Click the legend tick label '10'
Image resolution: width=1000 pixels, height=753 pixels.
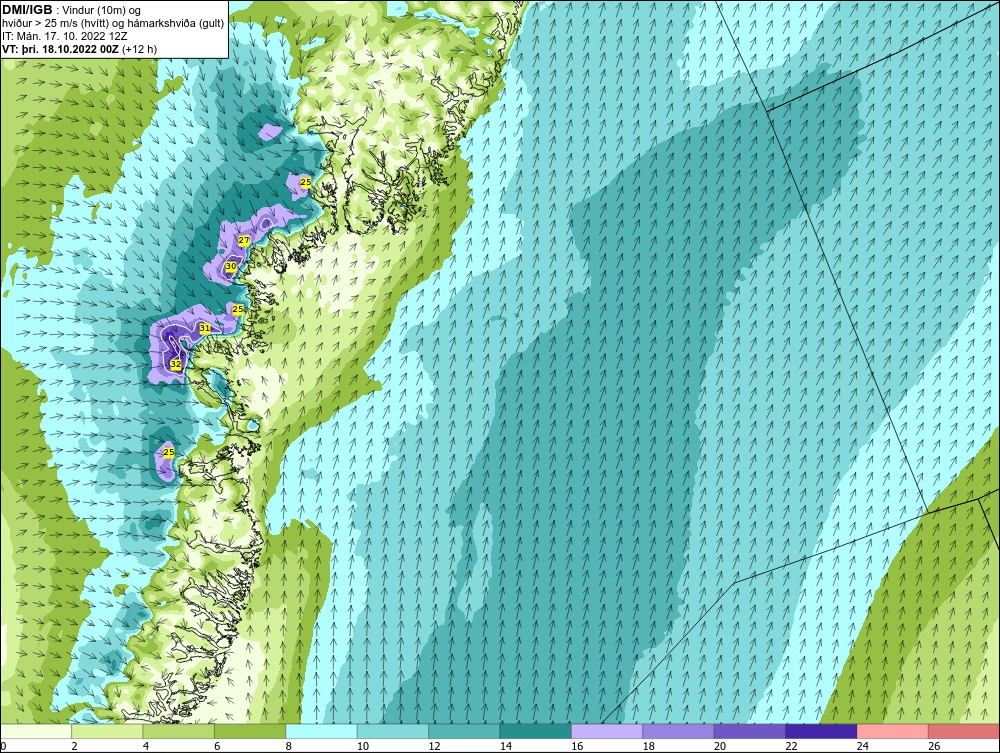(x=362, y=746)
